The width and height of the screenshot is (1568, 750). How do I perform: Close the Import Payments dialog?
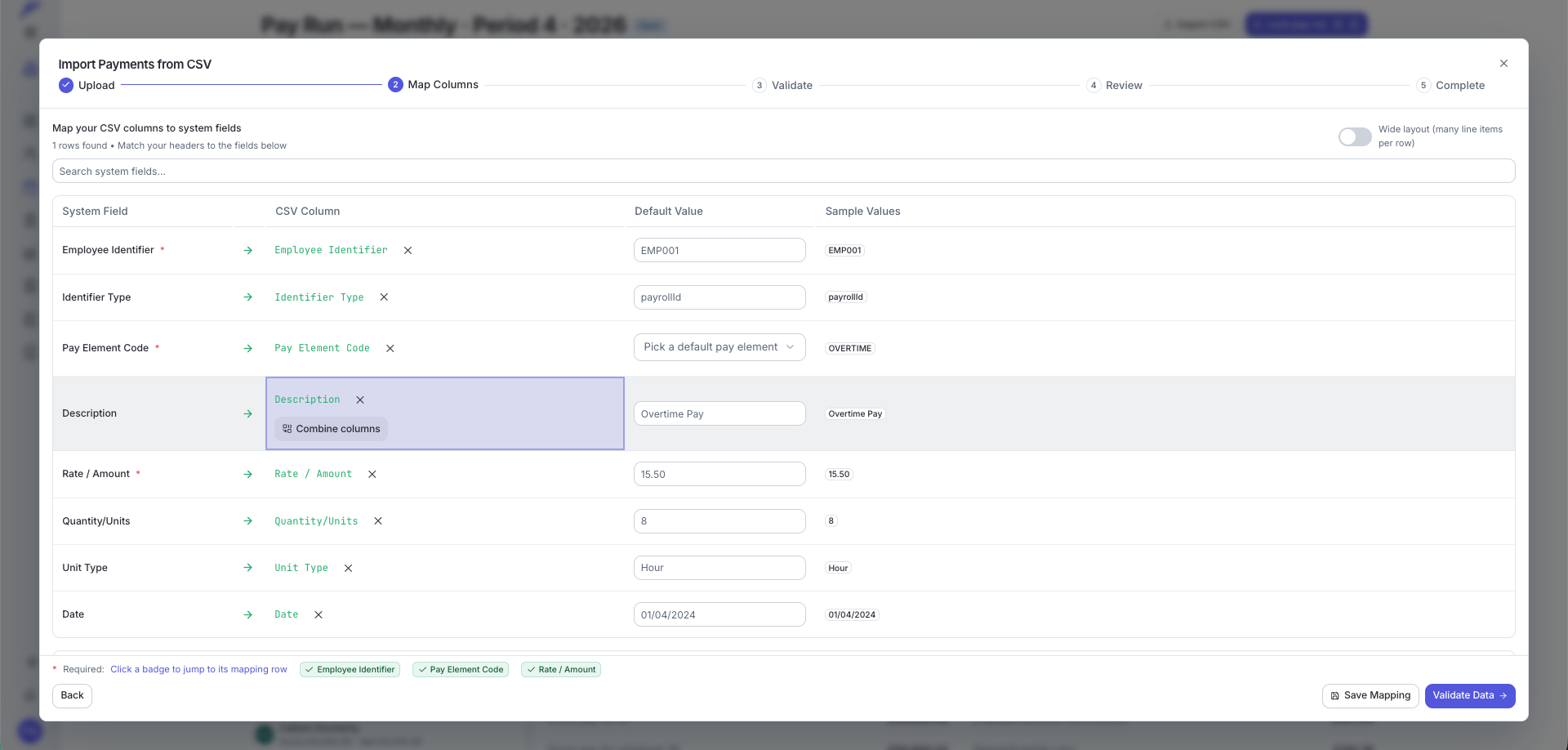click(x=1503, y=64)
